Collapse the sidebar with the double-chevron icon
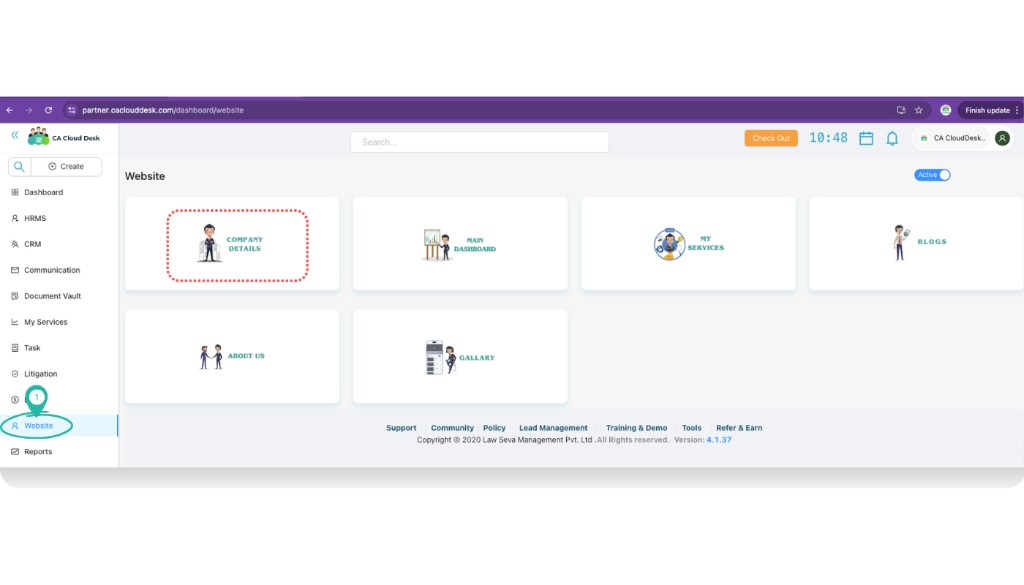 (15, 135)
